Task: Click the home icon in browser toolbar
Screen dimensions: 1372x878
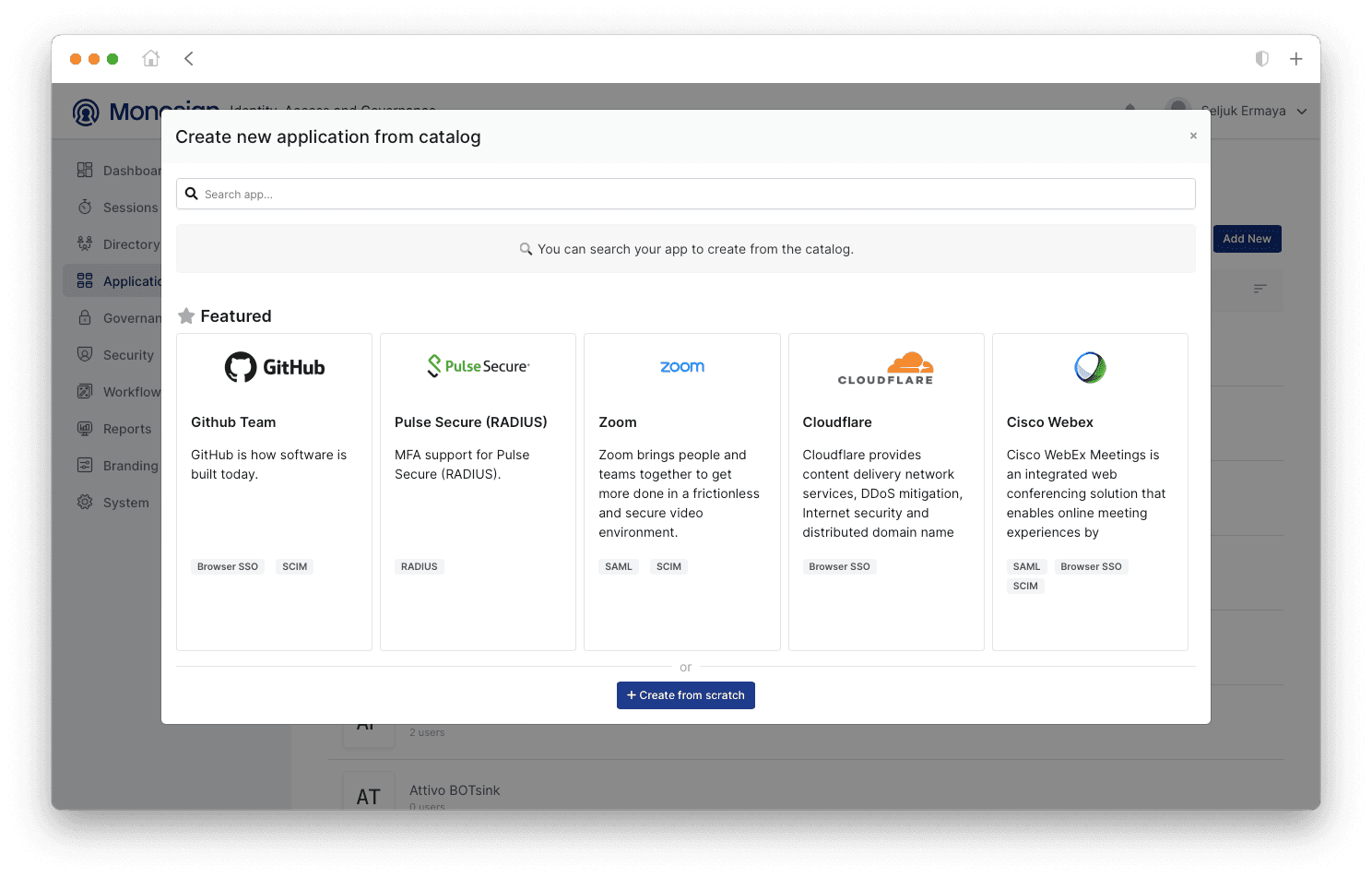Action: [x=151, y=58]
